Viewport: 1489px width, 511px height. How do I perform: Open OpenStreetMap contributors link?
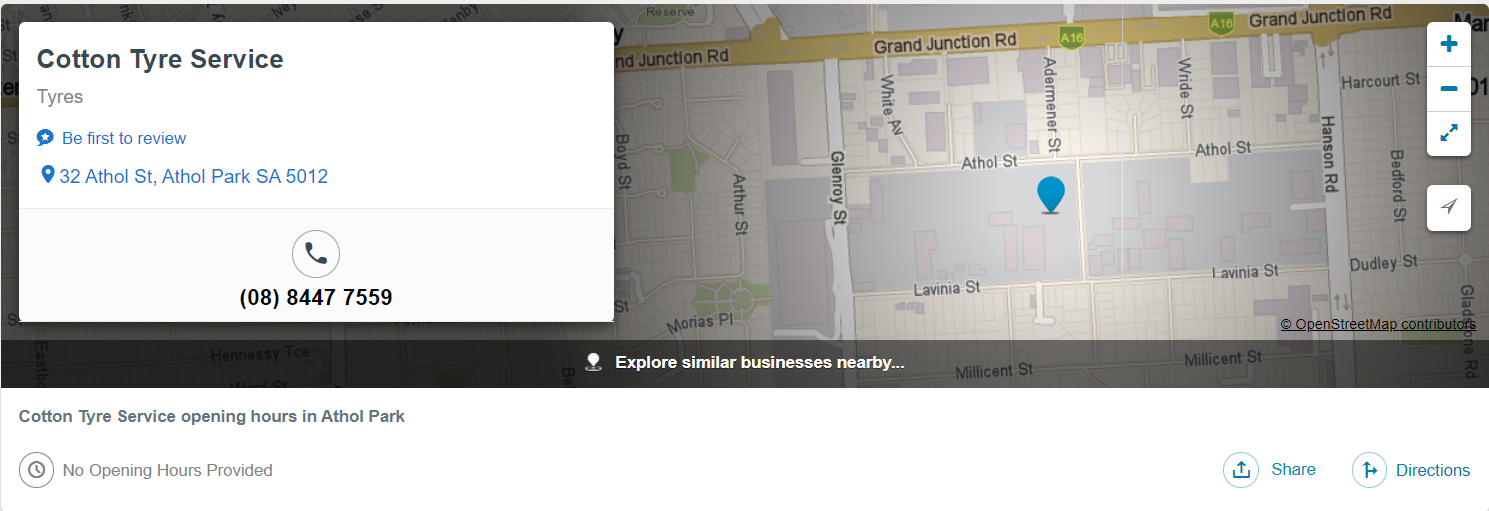[1378, 324]
